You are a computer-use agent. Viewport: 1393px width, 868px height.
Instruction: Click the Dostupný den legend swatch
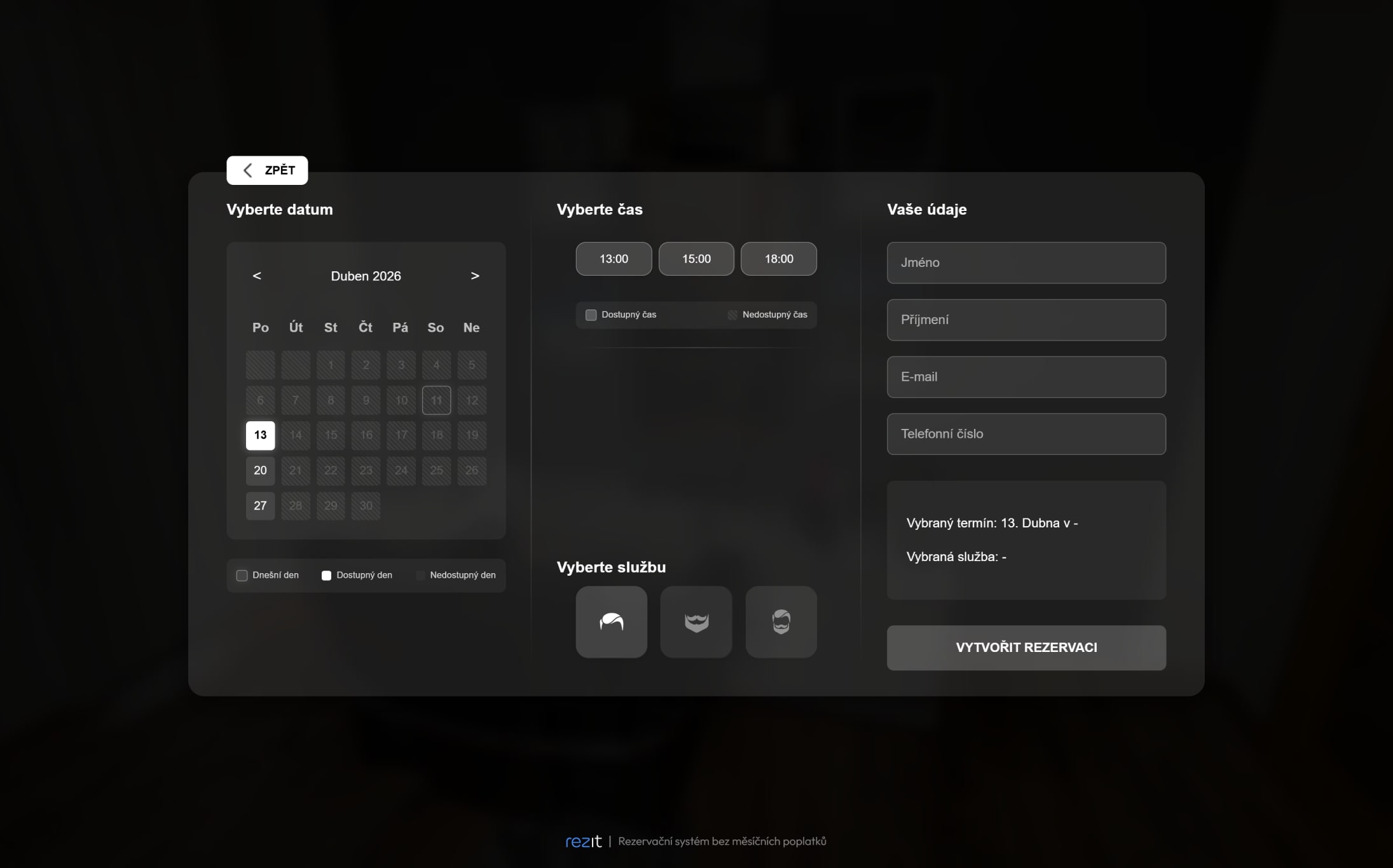pos(326,576)
